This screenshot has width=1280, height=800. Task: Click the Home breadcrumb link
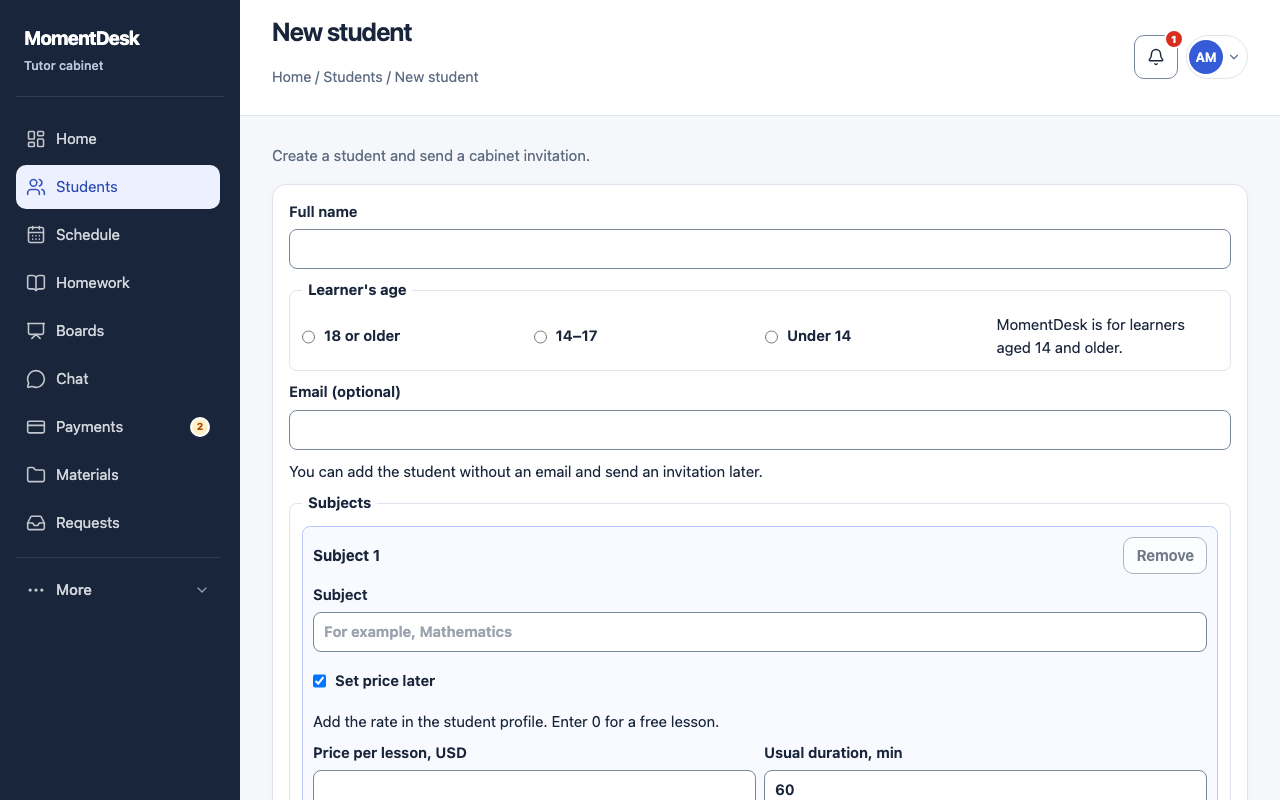coord(291,77)
